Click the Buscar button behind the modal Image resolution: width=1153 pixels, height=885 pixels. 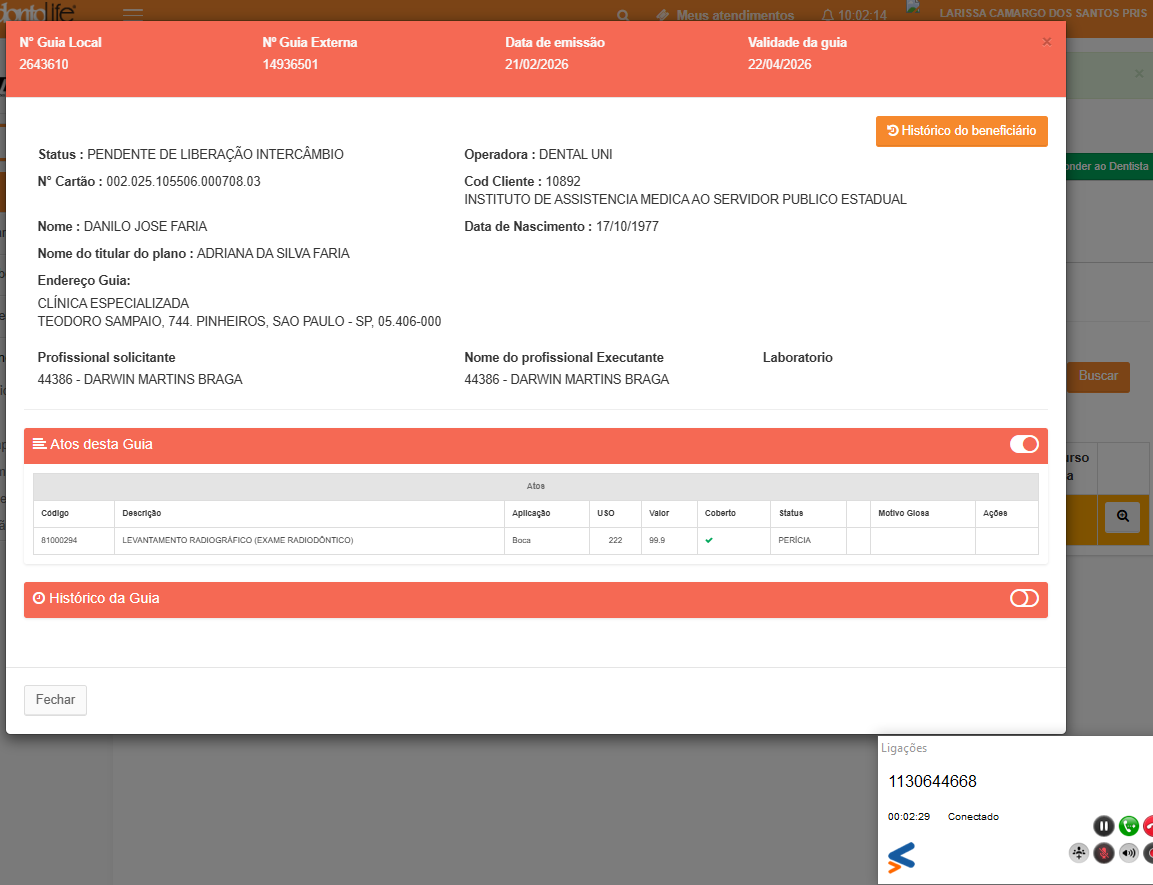click(x=1098, y=376)
